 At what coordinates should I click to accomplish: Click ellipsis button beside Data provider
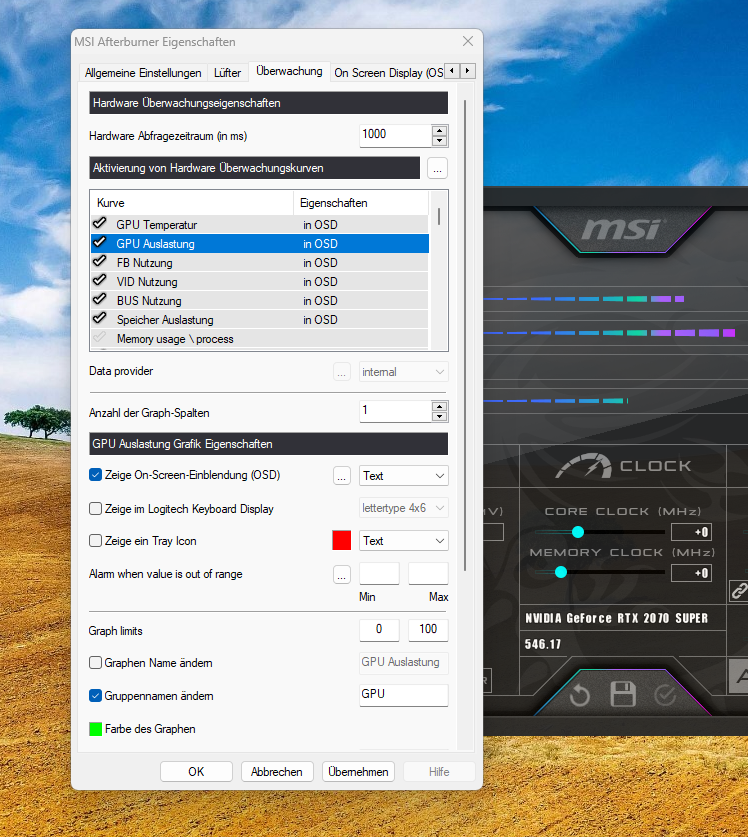pos(342,372)
